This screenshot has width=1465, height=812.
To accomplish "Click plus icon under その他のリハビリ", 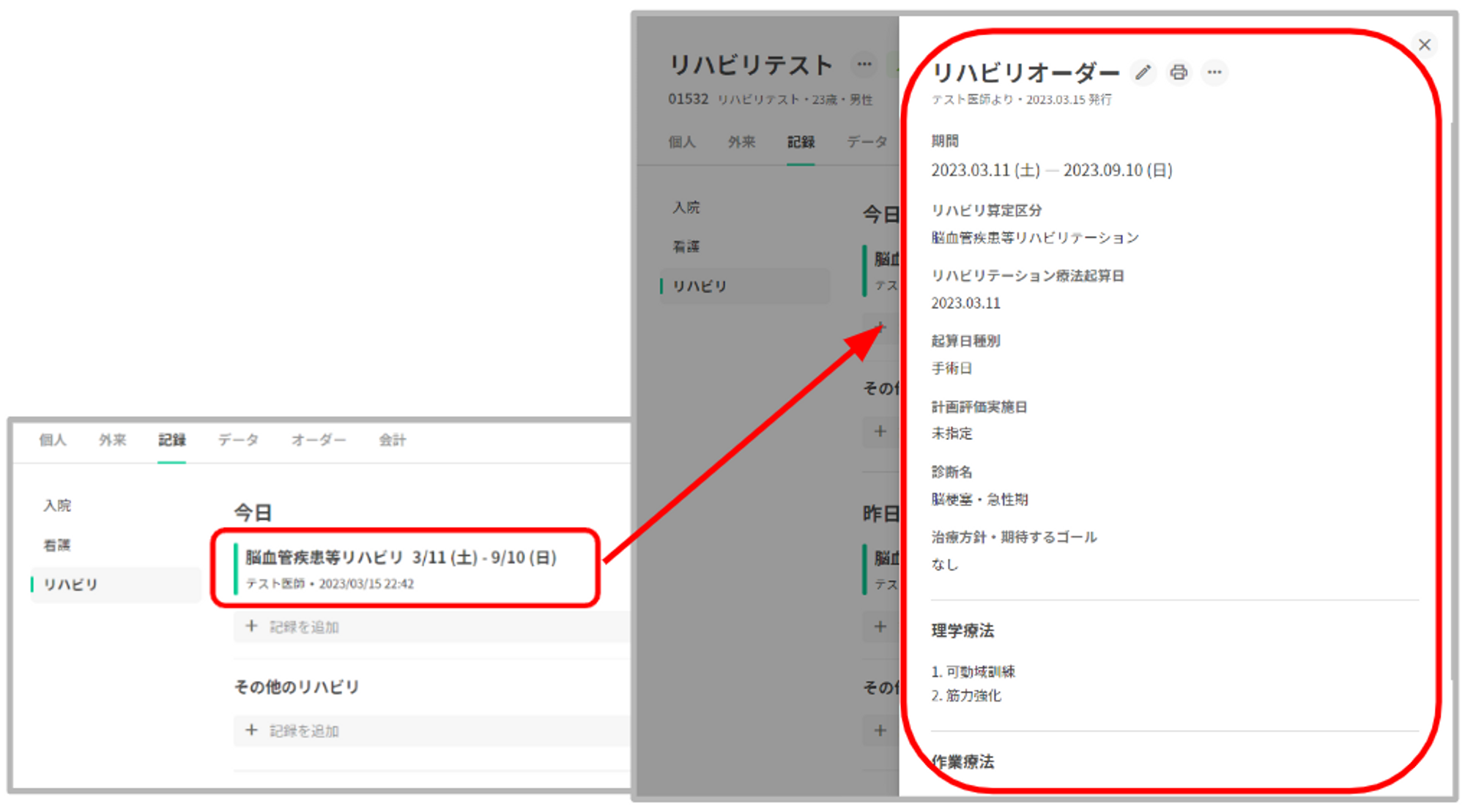I will (x=251, y=731).
